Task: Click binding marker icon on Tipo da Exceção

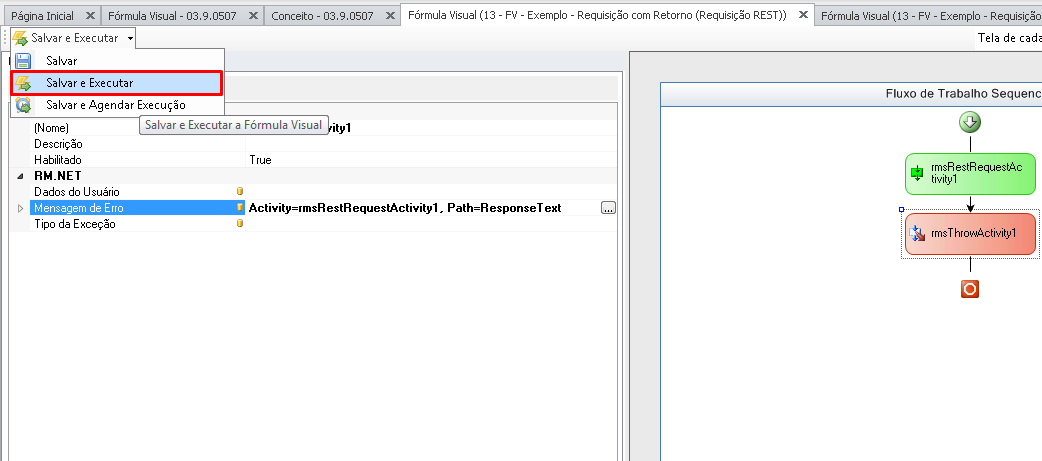Action: click(x=240, y=223)
